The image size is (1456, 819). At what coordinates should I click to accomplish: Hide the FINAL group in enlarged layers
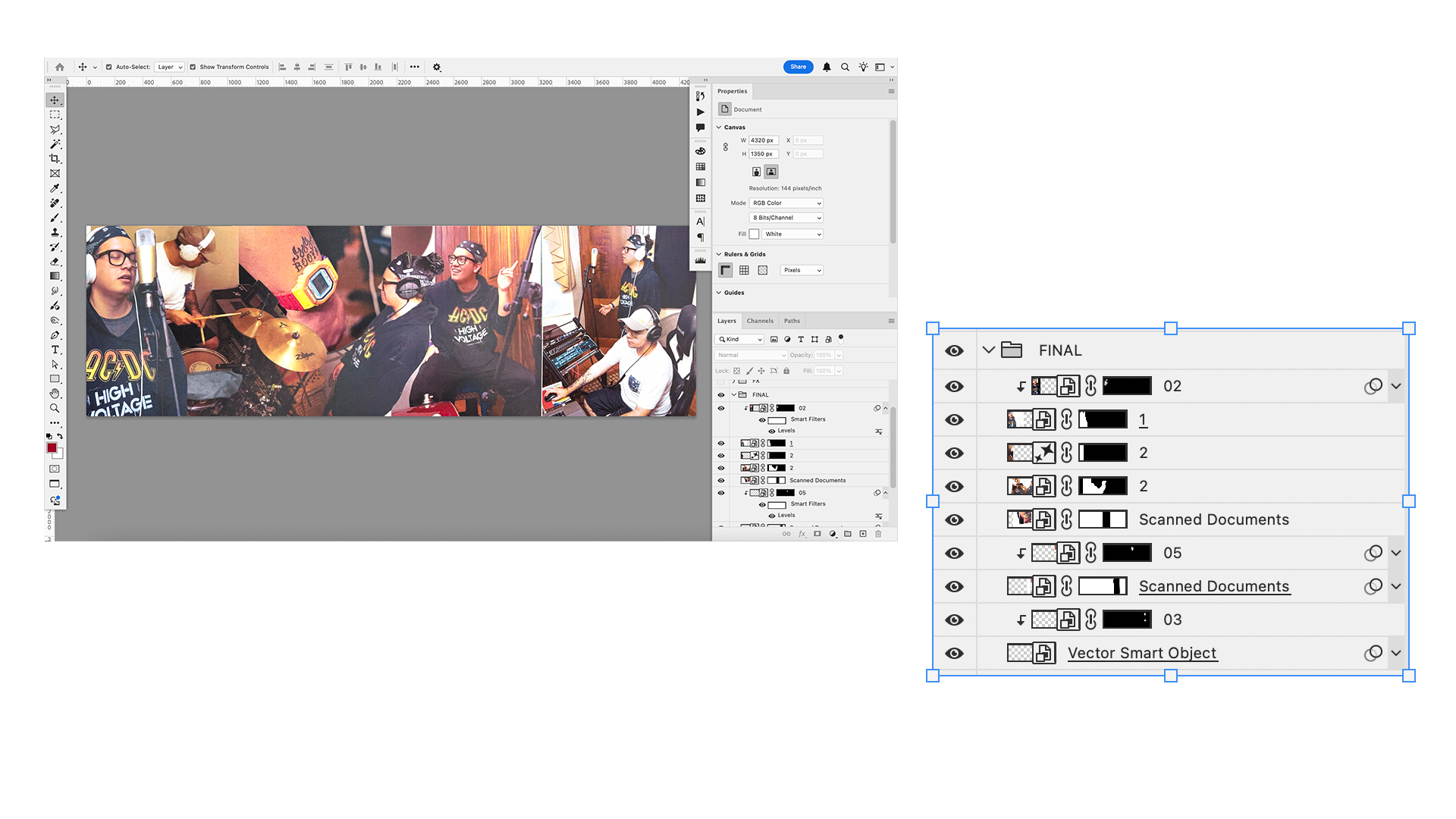point(954,350)
